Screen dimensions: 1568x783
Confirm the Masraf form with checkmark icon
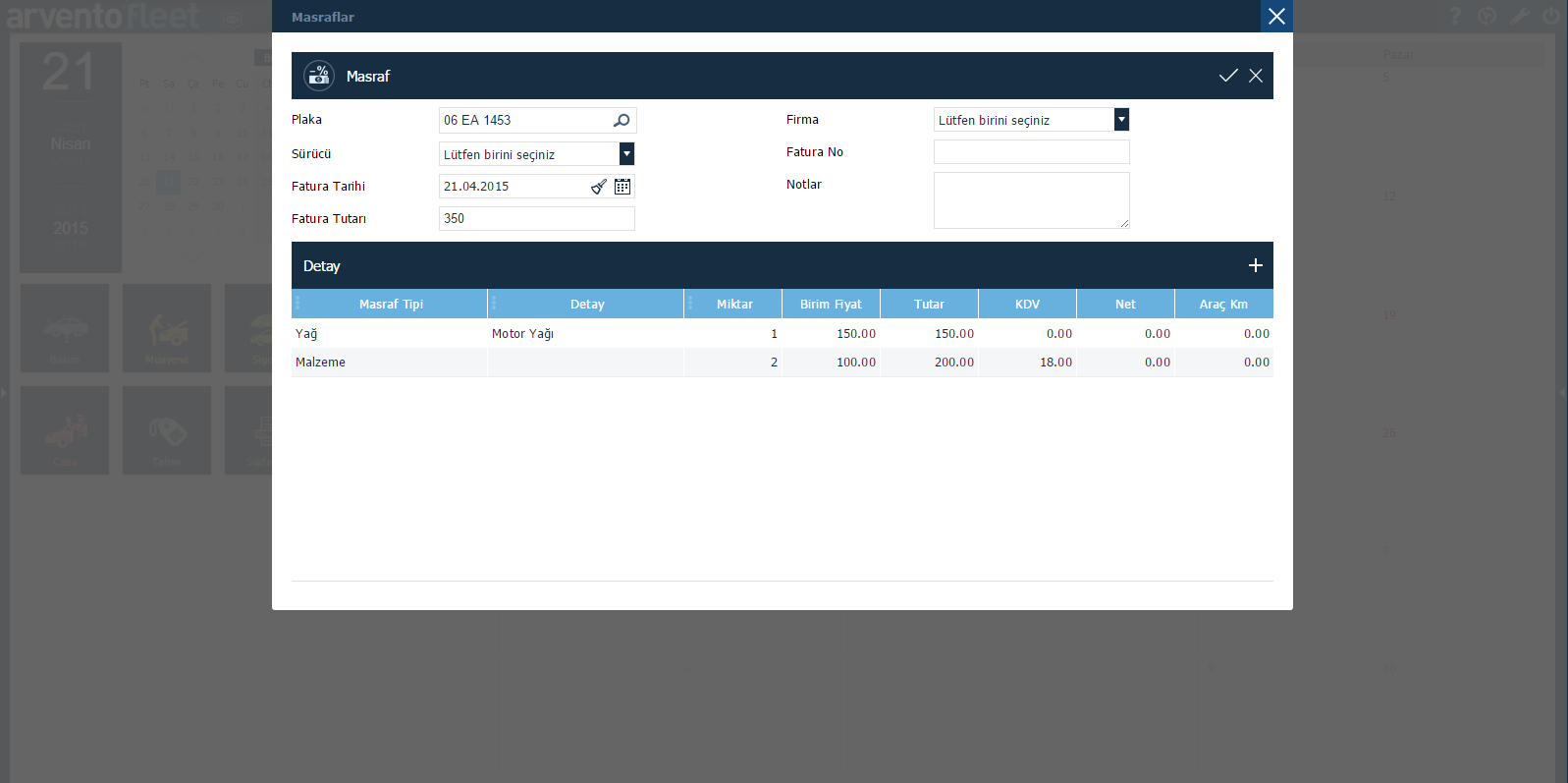click(1228, 76)
